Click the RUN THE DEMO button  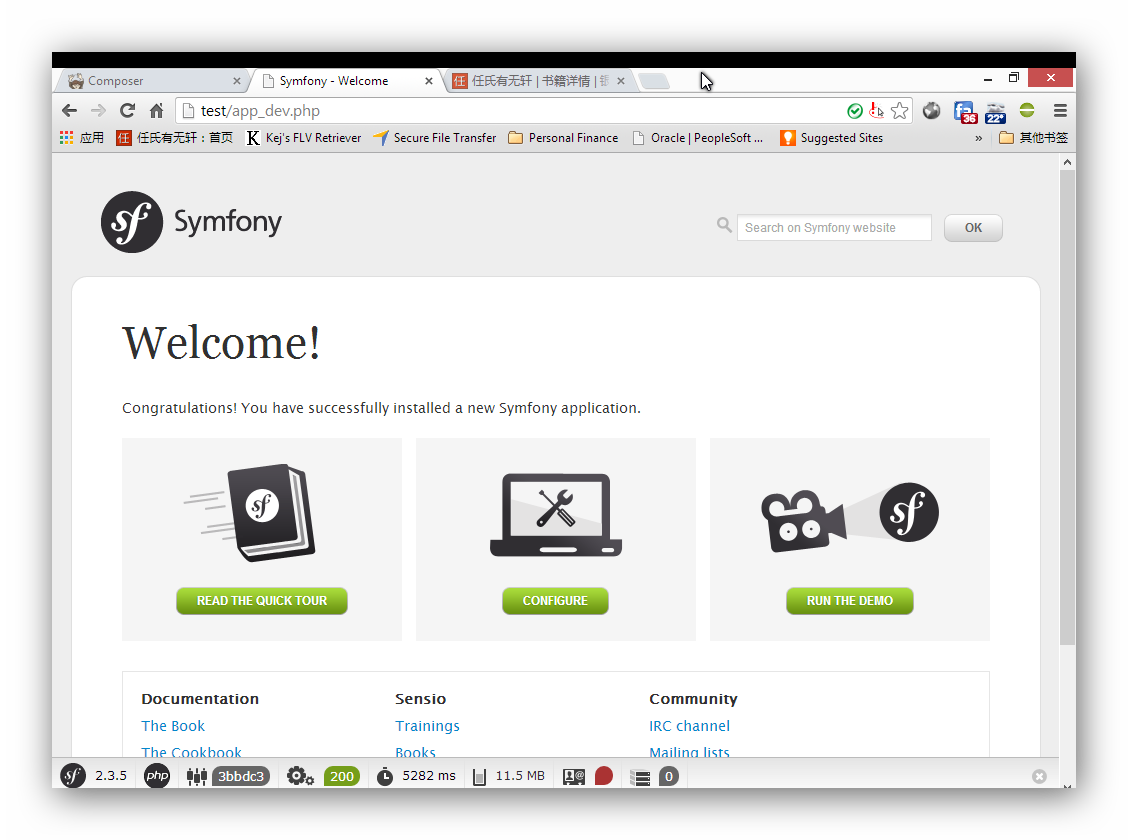850,601
